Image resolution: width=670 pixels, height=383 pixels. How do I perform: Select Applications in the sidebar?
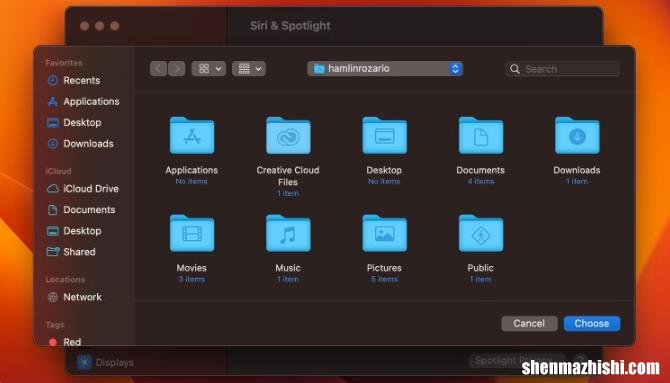pos(83,101)
